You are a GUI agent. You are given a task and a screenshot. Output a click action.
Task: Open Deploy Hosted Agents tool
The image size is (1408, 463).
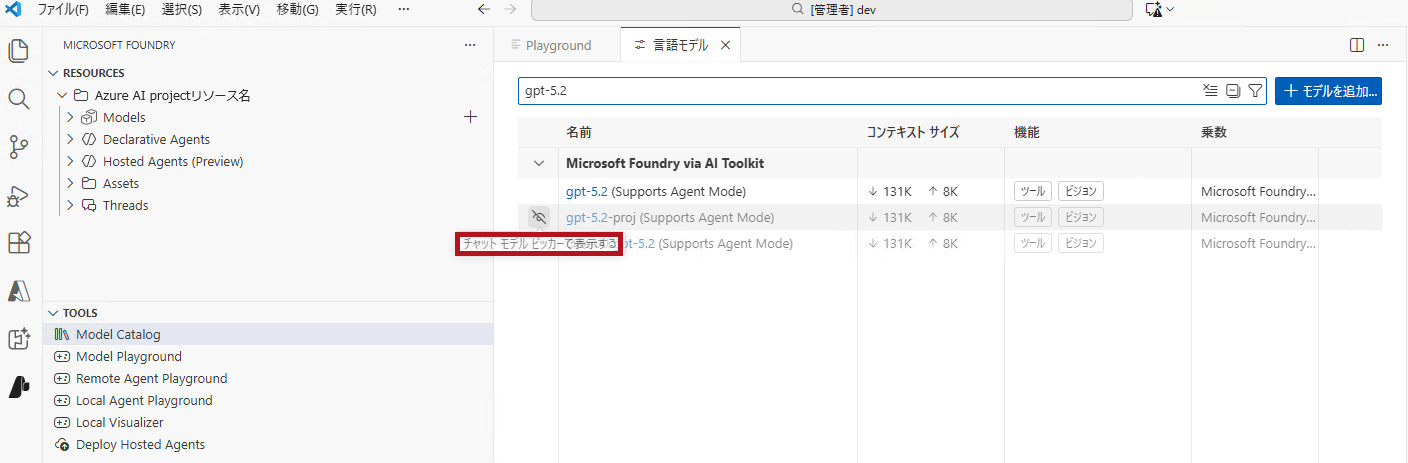[x=268, y=445]
